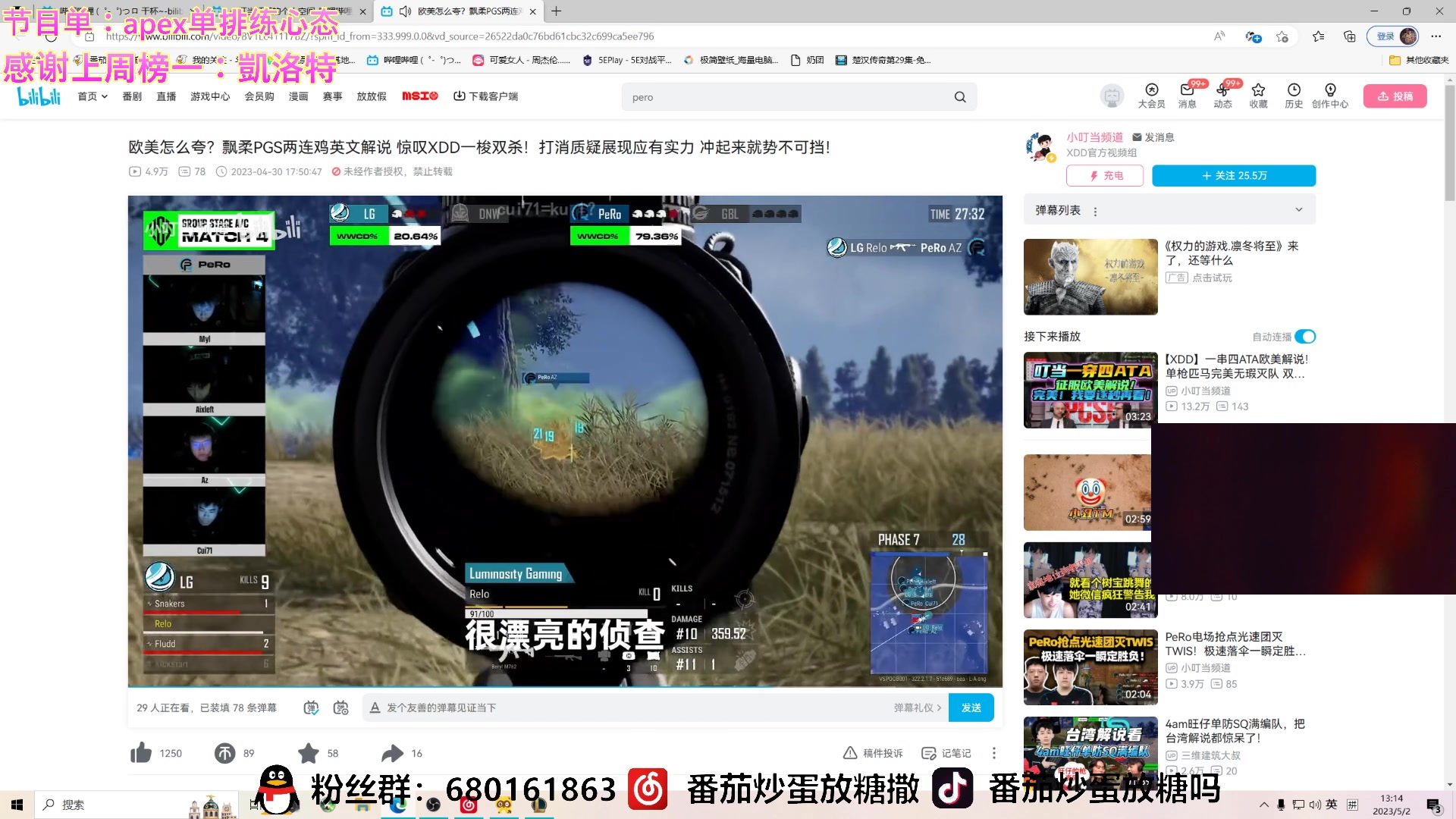Viewport: 1456px width, 819px height.
Task: Open danmaku font style A icon
Action: (375, 708)
